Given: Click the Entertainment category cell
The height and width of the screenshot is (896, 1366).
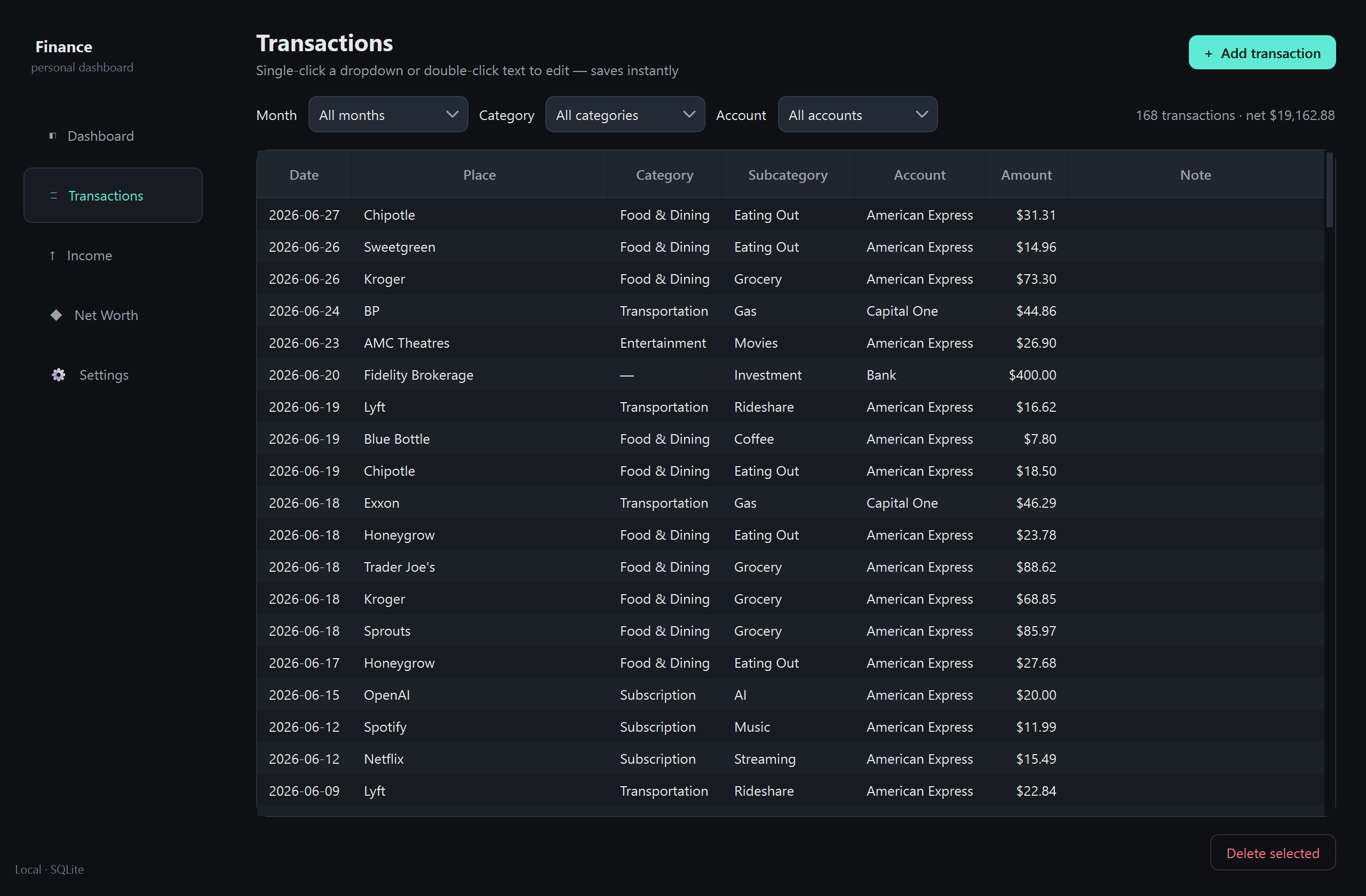Looking at the screenshot, I should coord(665,343).
